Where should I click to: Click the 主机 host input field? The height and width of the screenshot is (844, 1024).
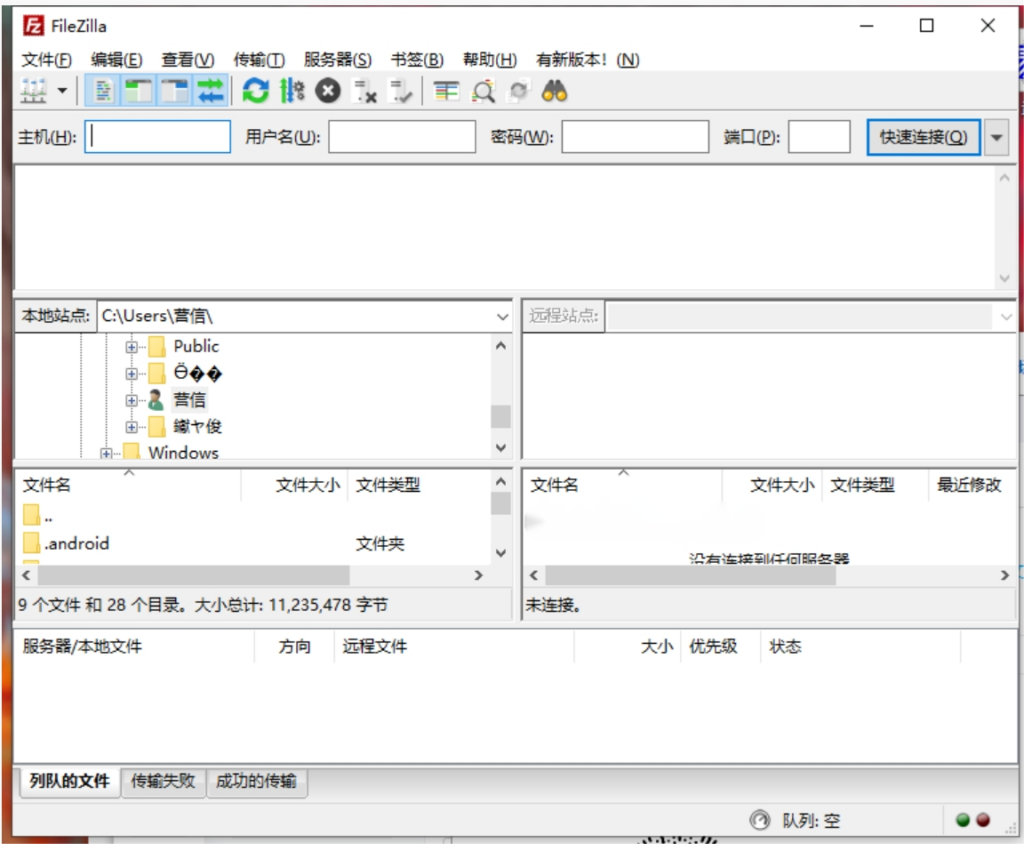point(158,137)
